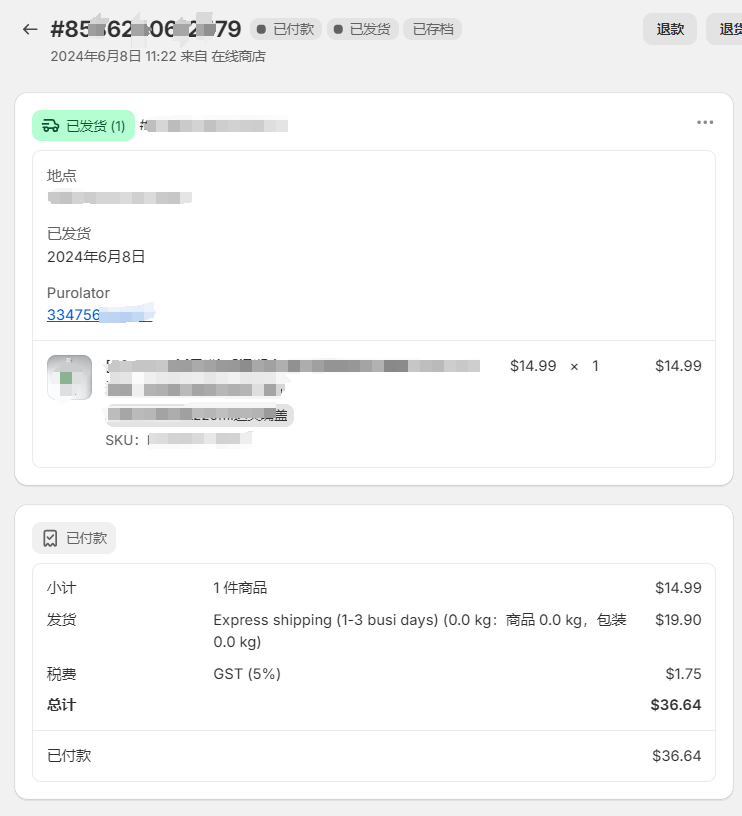The image size is (742, 816).
Task: Click the delivery truck icon on fulfilled badge
Action: (x=50, y=125)
